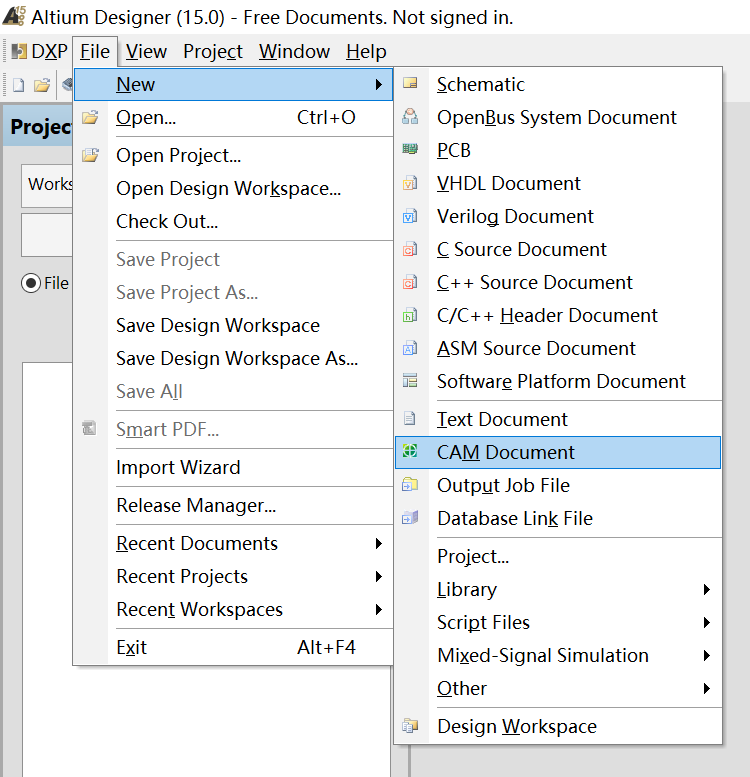Expand the Recent Workspaces submenu
750x777 pixels.
click(x=379, y=610)
